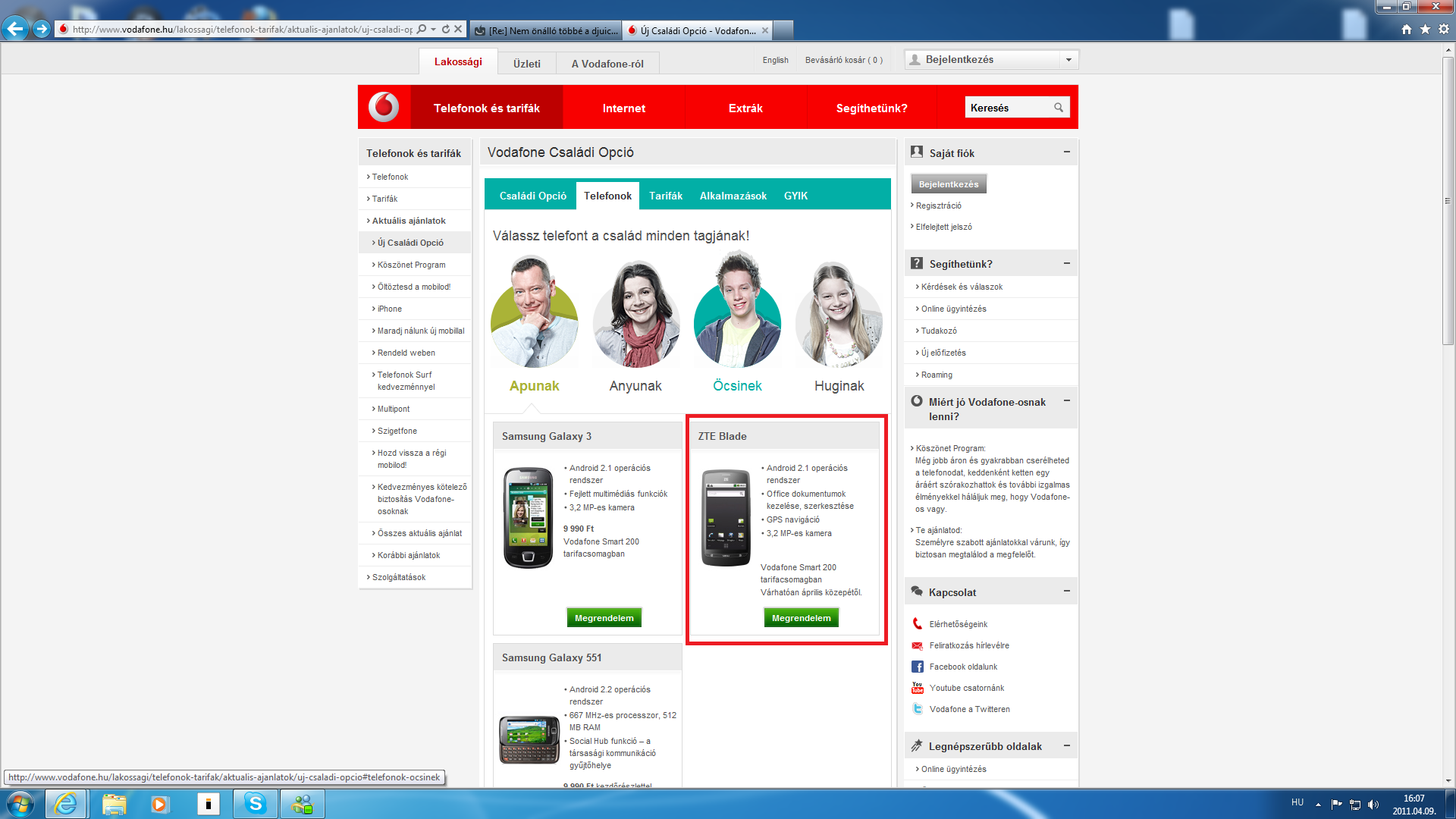Collapse the Segíthetünk? sidebar panel
1456x819 pixels.
1066,263
